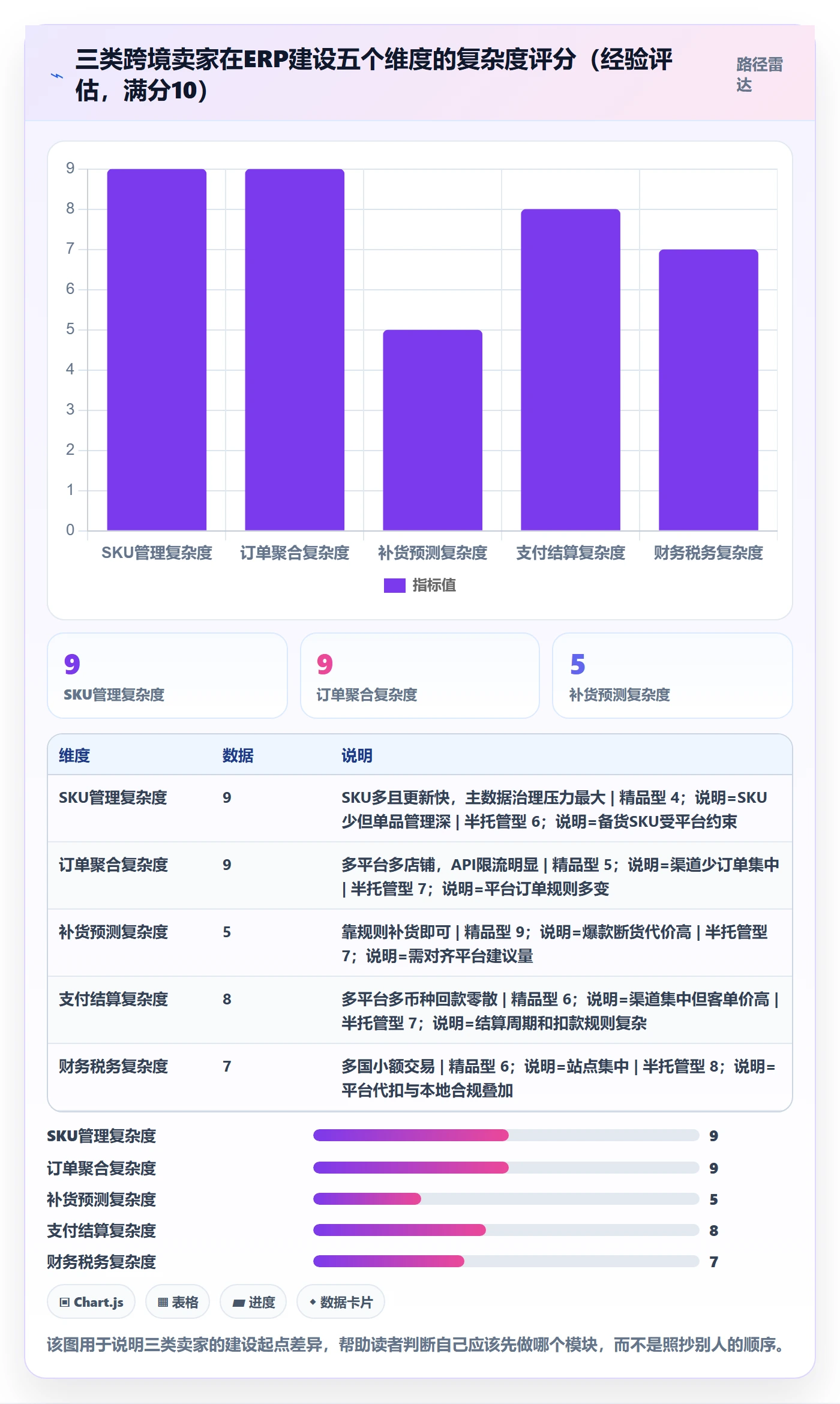Select the 订单聚合复杂度 cell in the table
The width and height of the screenshot is (840, 1404).
point(113,865)
